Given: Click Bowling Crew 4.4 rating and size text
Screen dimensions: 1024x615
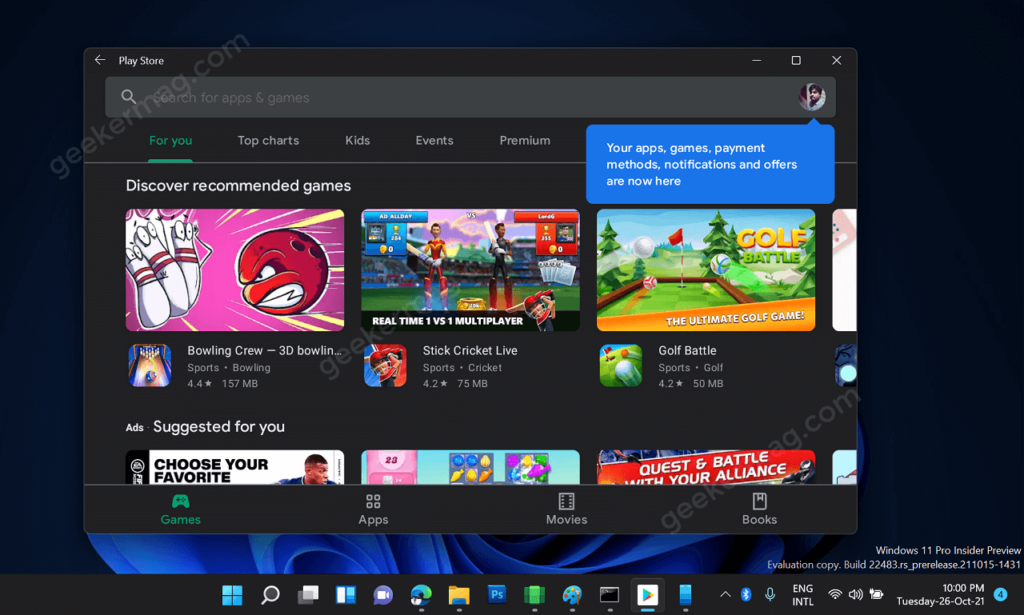Looking at the screenshot, I should [223, 384].
